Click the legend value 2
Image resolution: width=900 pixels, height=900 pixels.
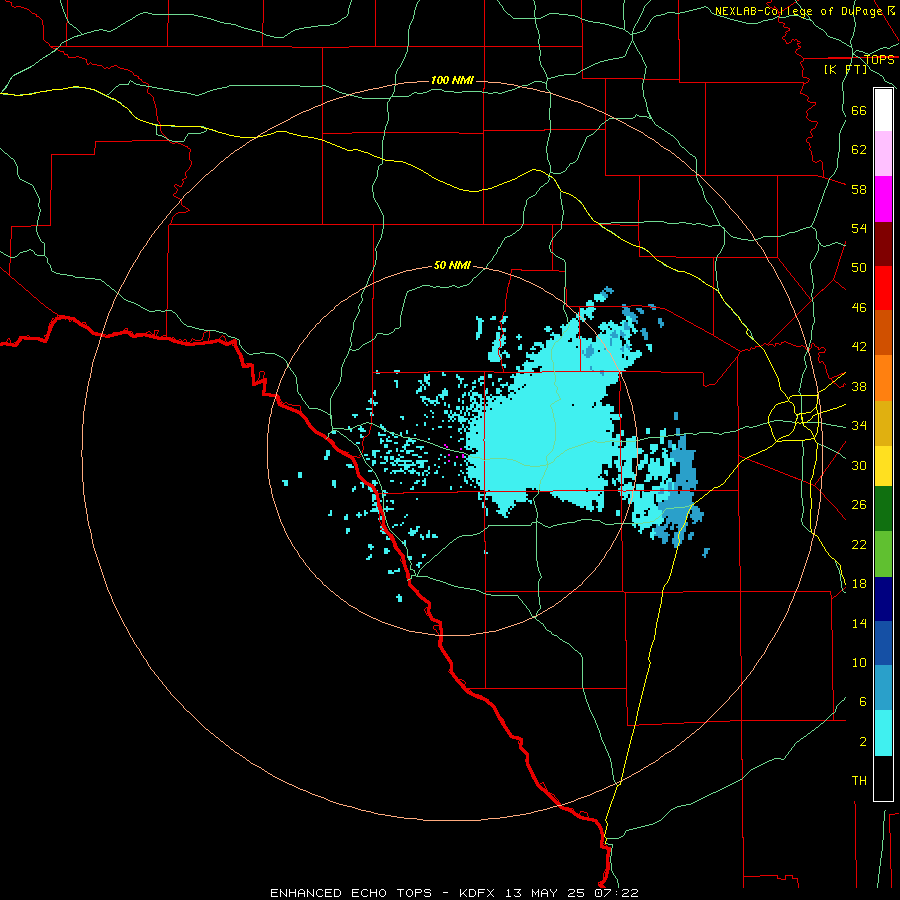(862, 742)
